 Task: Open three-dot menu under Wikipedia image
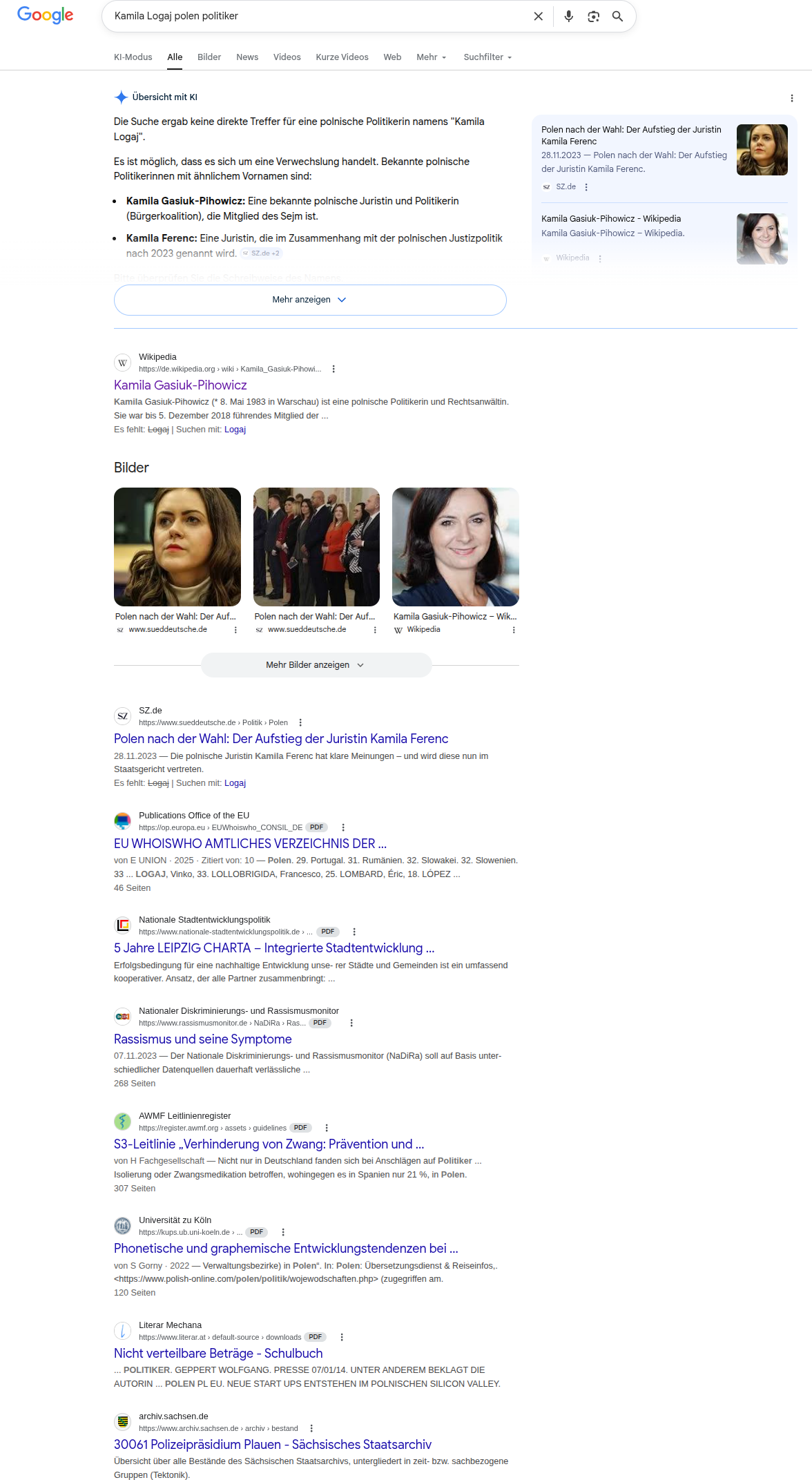click(x=514, y=630)
